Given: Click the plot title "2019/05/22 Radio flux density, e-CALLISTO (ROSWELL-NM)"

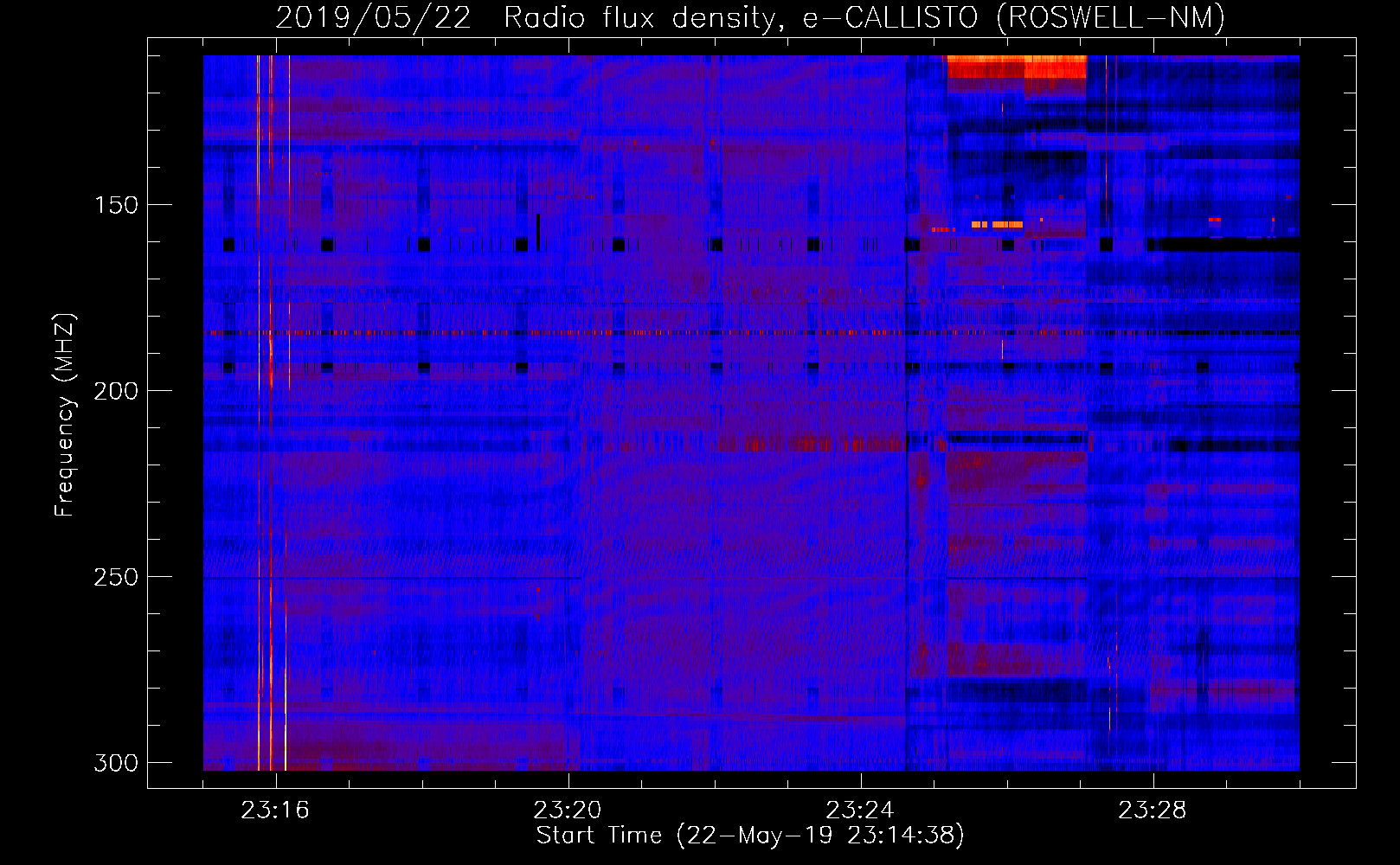Looking at the screenshot, I should coord(750,17).
